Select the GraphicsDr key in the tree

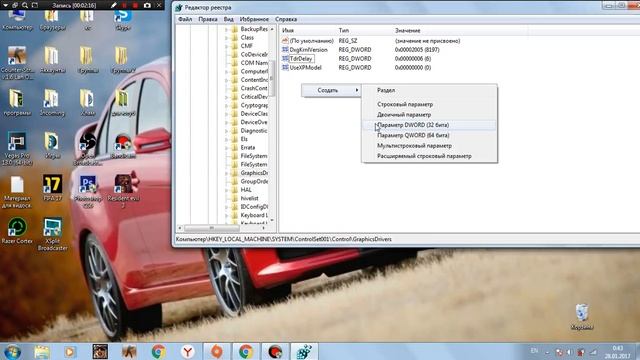pyautogui.click(x=254, y=173)
